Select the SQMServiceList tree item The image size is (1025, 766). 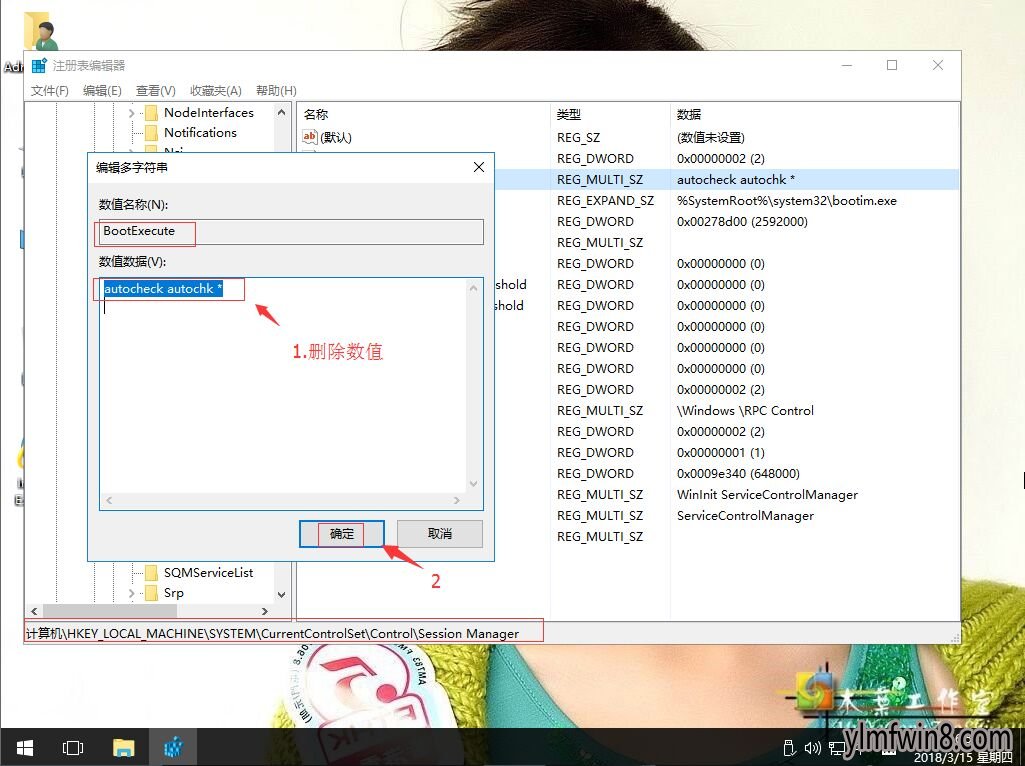pos(209,573)
